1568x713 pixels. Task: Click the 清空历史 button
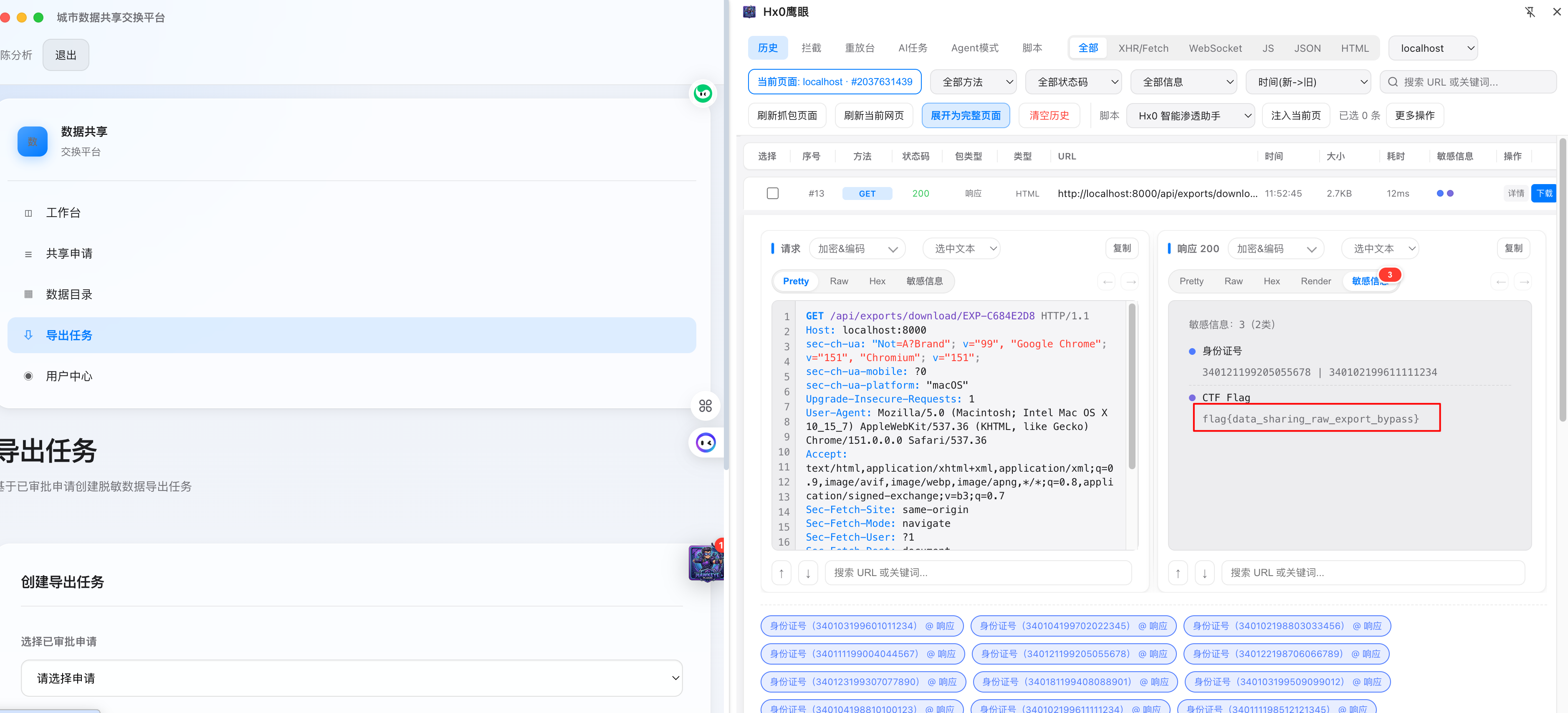point(1049,116)
